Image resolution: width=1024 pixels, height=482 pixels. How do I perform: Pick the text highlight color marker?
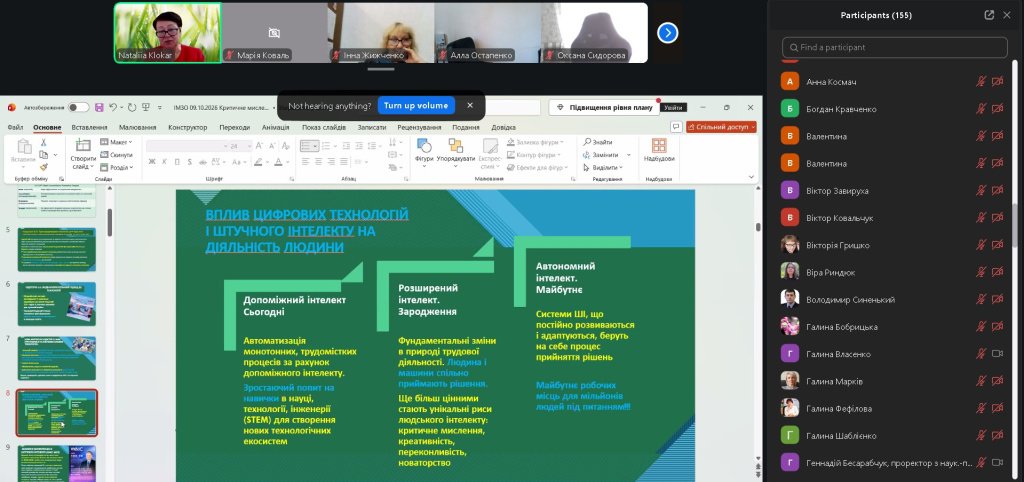click(258, 162)
